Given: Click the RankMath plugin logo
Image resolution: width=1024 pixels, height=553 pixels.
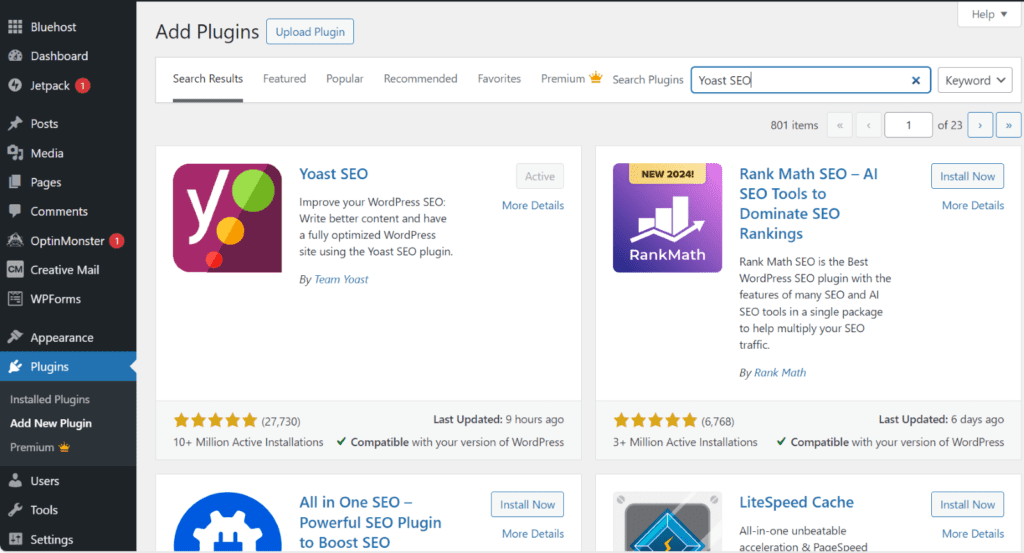Looking at the screenshot, I should [x=667, y=218].
